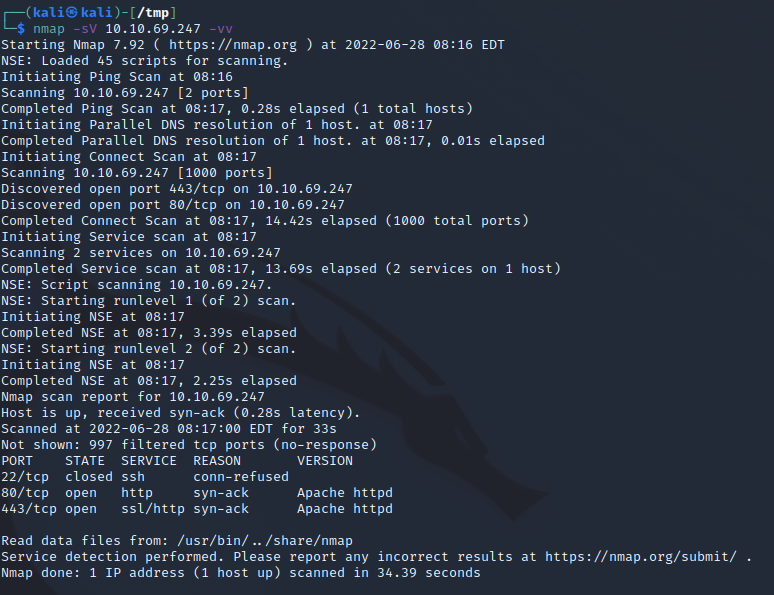This screenshot has width=774, height=595.
Task: Select the REASON column header
Action: pos(217,461)
